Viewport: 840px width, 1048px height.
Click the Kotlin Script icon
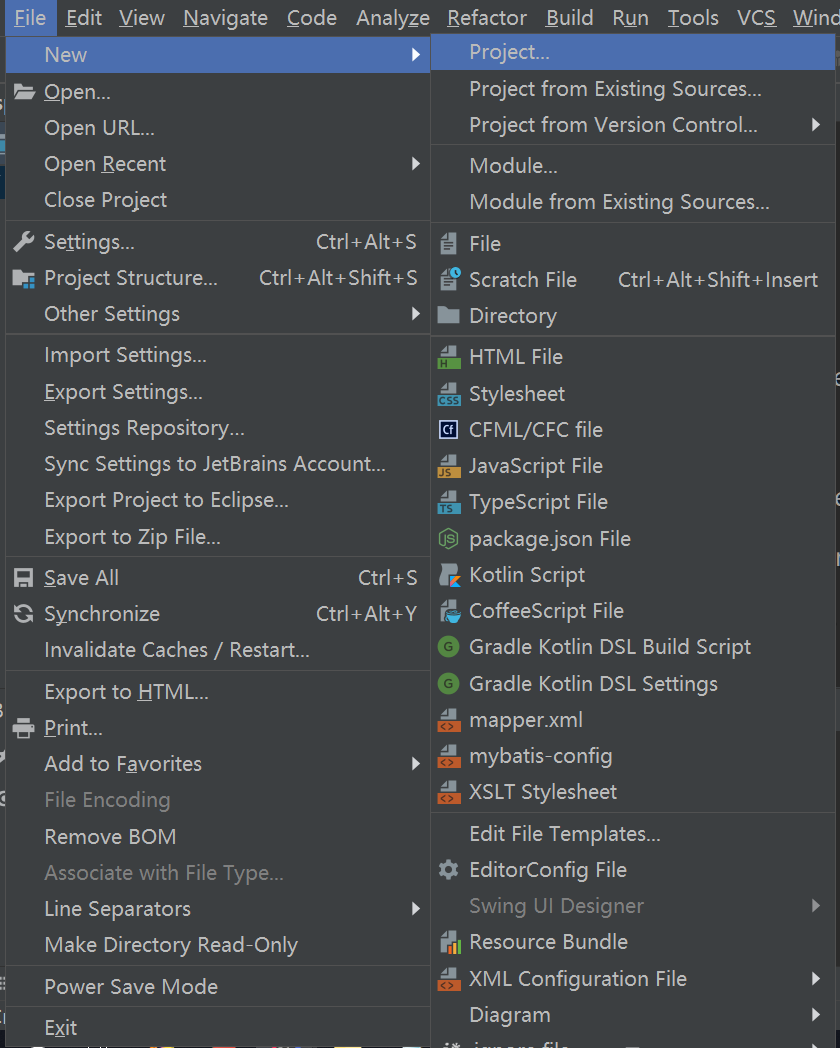click(x=449, y=575)
